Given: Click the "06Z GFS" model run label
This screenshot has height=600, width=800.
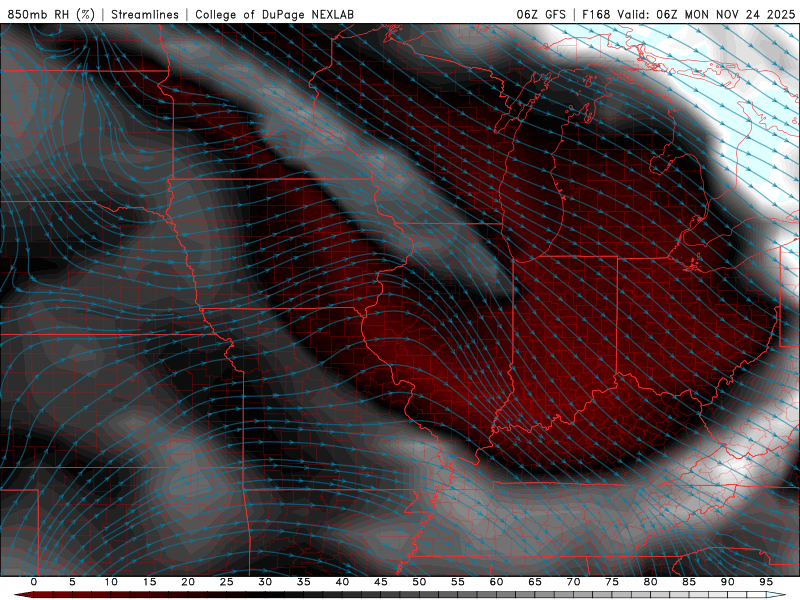Looking at the screenshot, I should (541, 14).
